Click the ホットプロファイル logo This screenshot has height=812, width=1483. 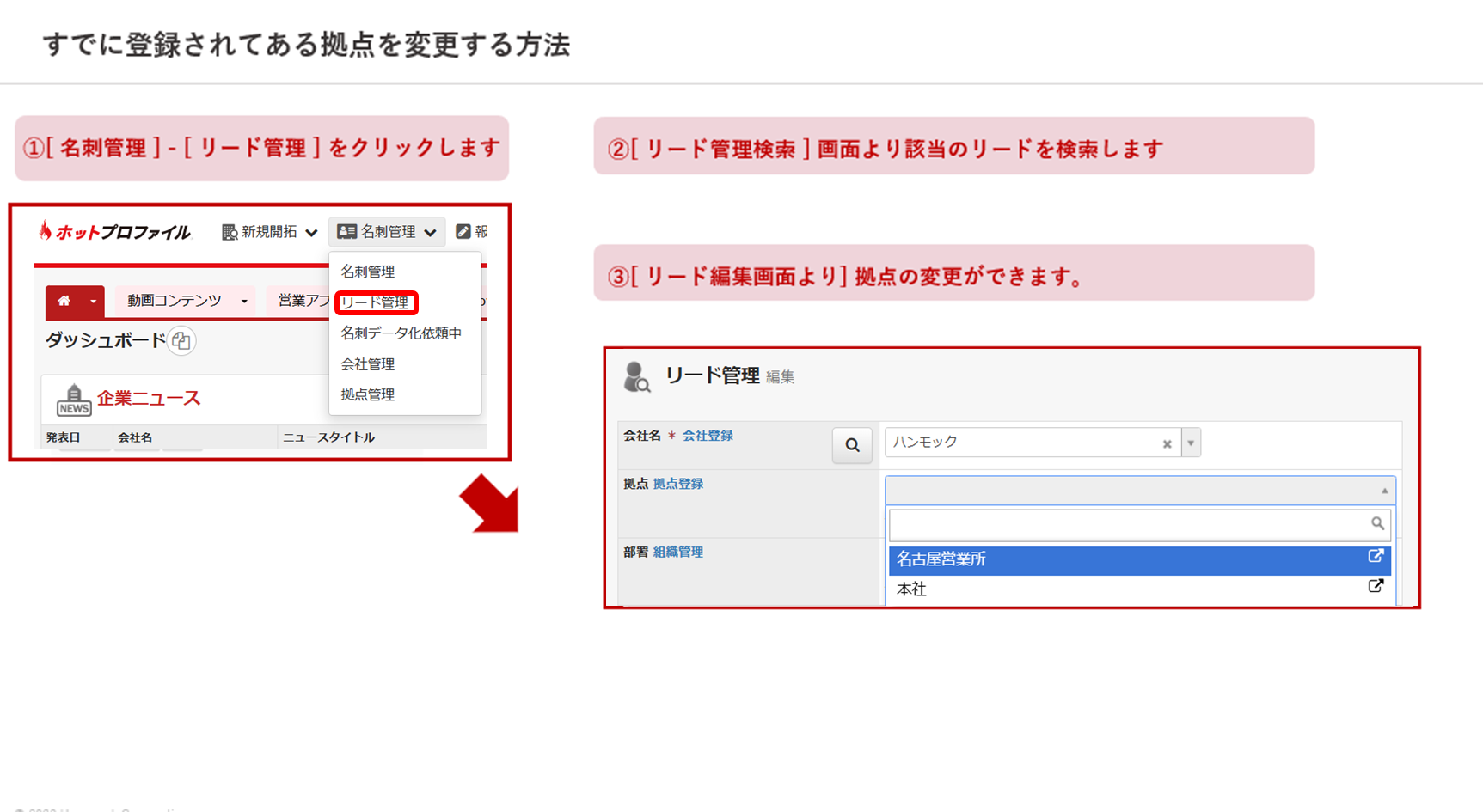115,232
